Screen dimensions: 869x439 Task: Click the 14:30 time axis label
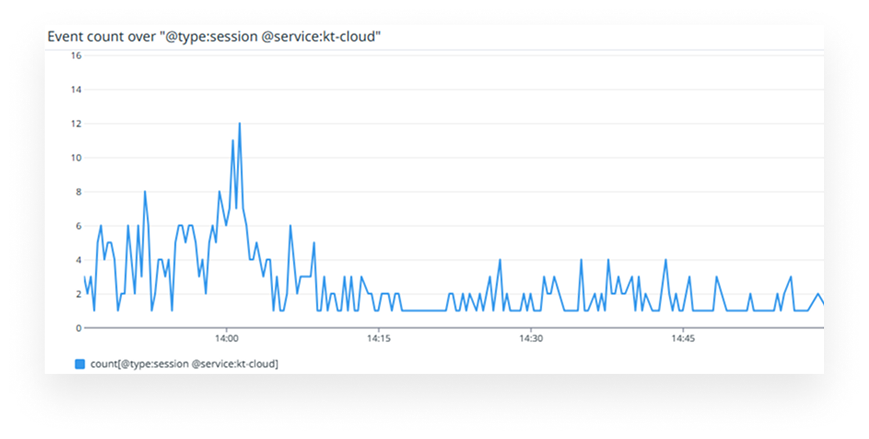pyautogui.click(x=530, y=339)
